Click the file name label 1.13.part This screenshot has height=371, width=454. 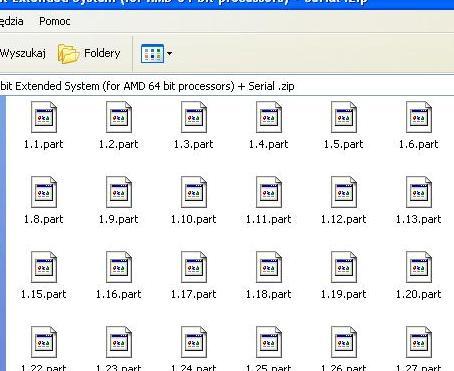coord(419,219)
